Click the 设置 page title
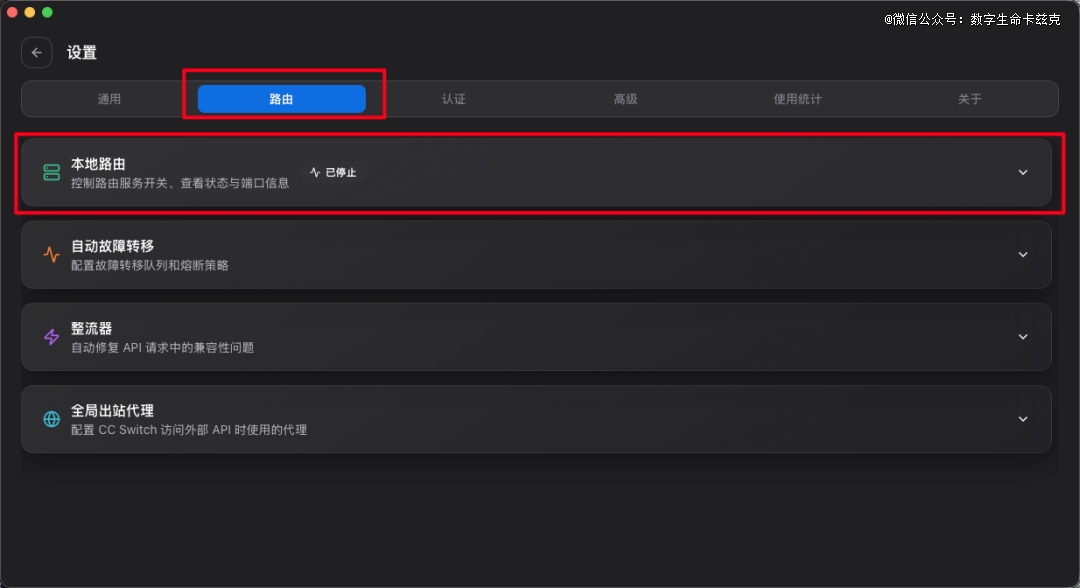 click(82, 53)
